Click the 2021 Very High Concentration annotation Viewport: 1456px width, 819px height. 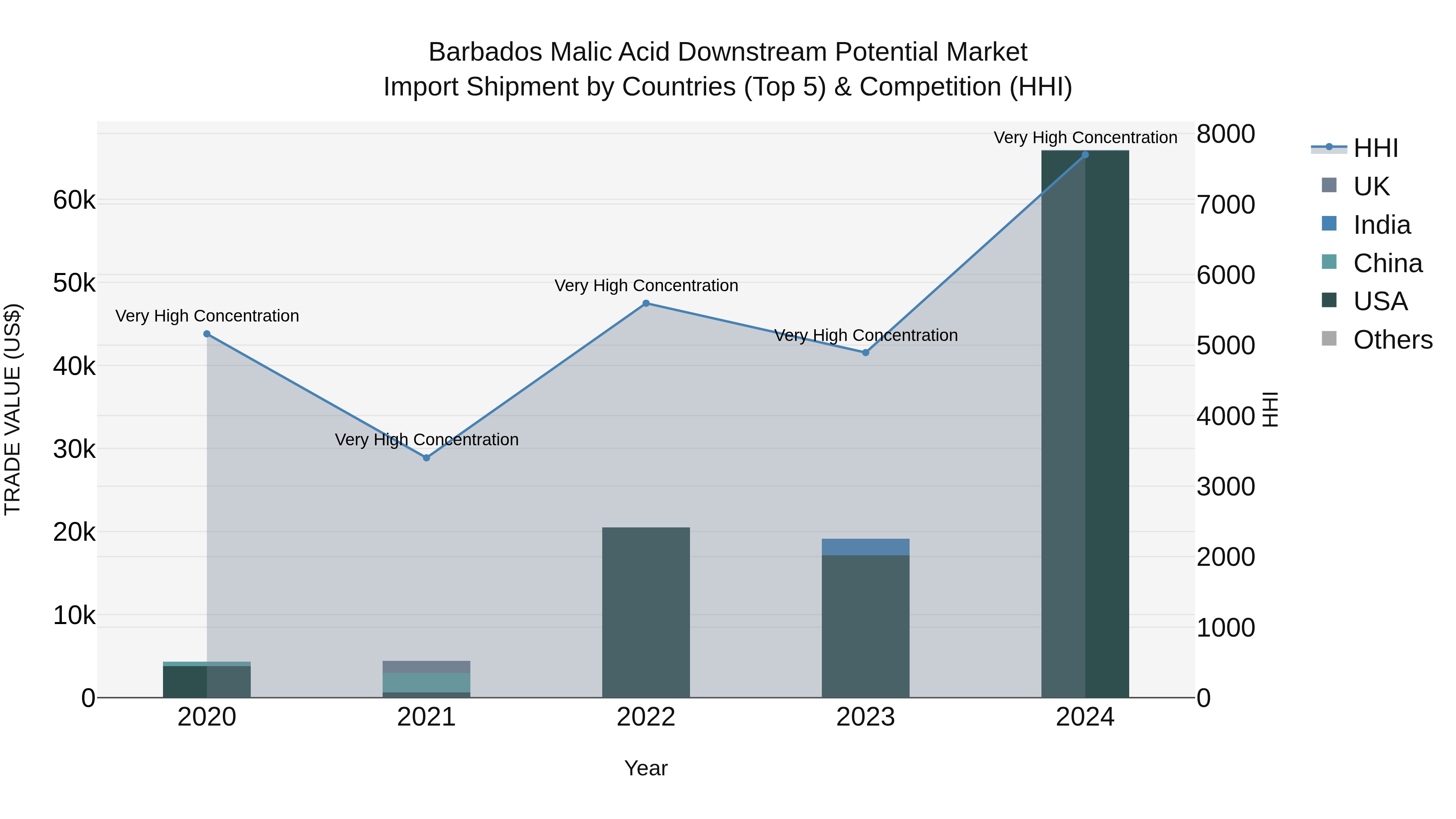(427, 440)
